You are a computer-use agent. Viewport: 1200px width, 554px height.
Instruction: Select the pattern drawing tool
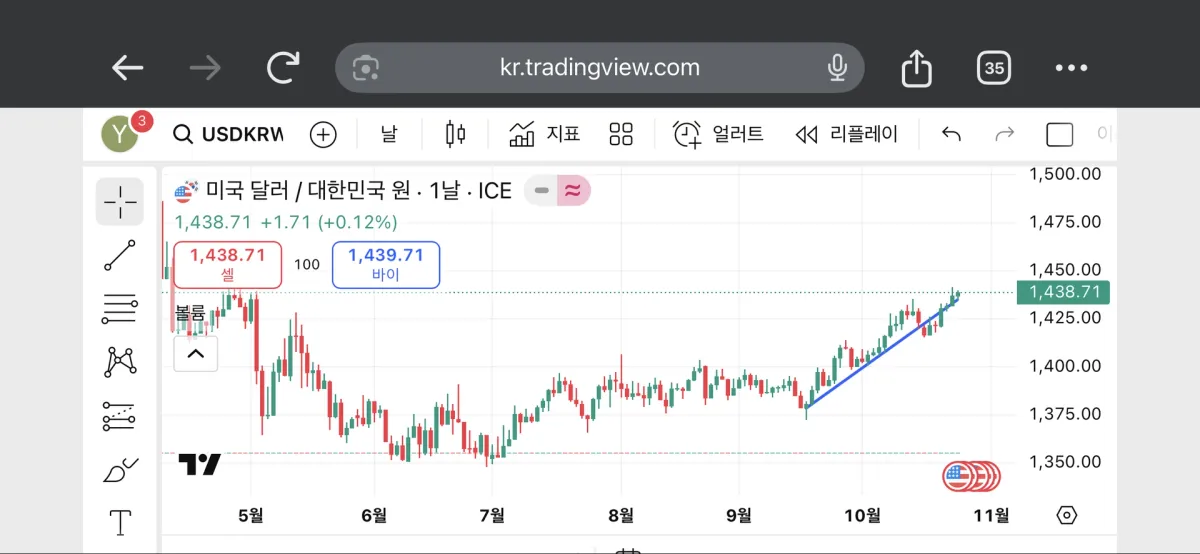(120, 361)
